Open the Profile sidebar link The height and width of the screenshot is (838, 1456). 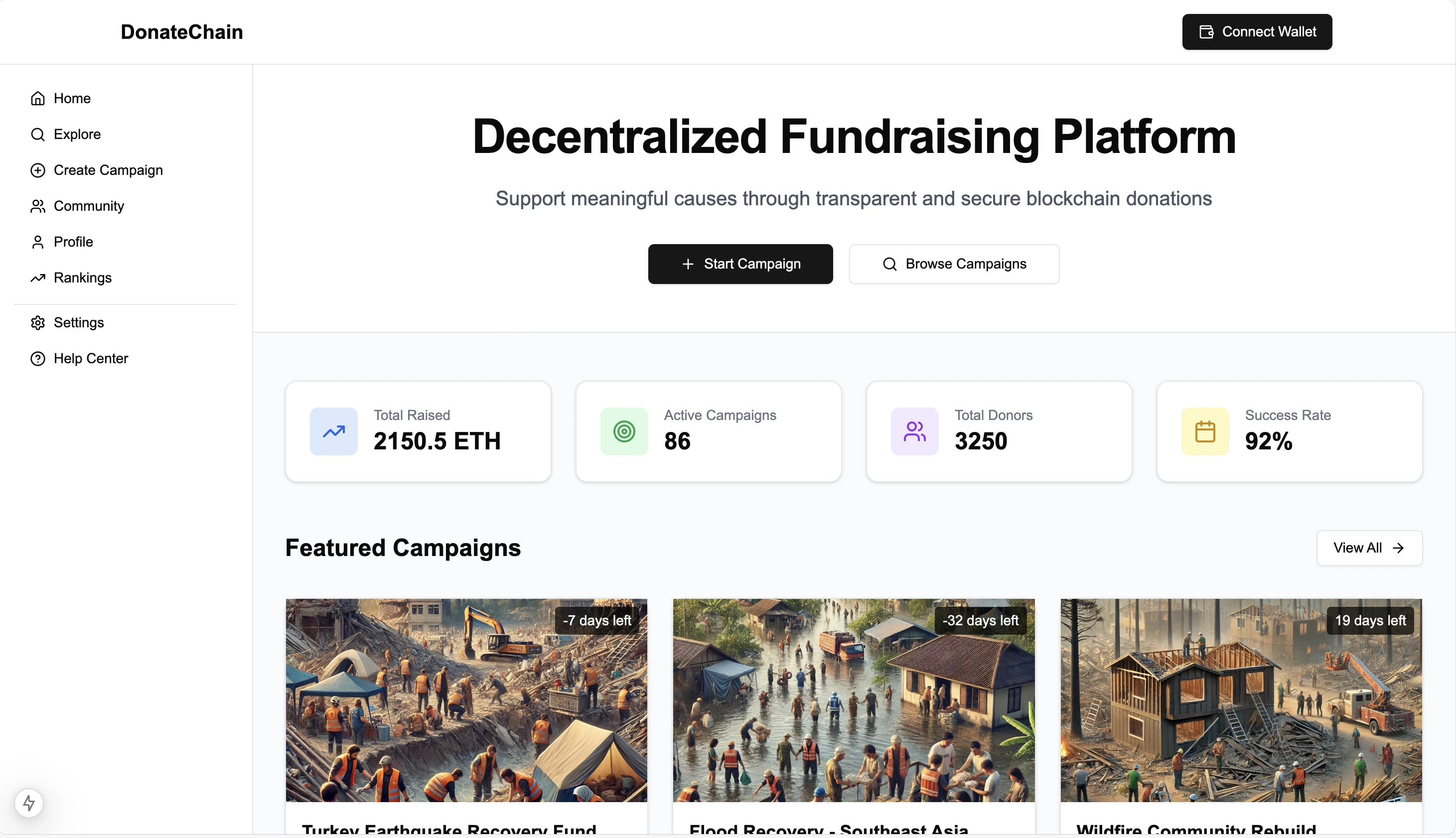pos(73,242)
